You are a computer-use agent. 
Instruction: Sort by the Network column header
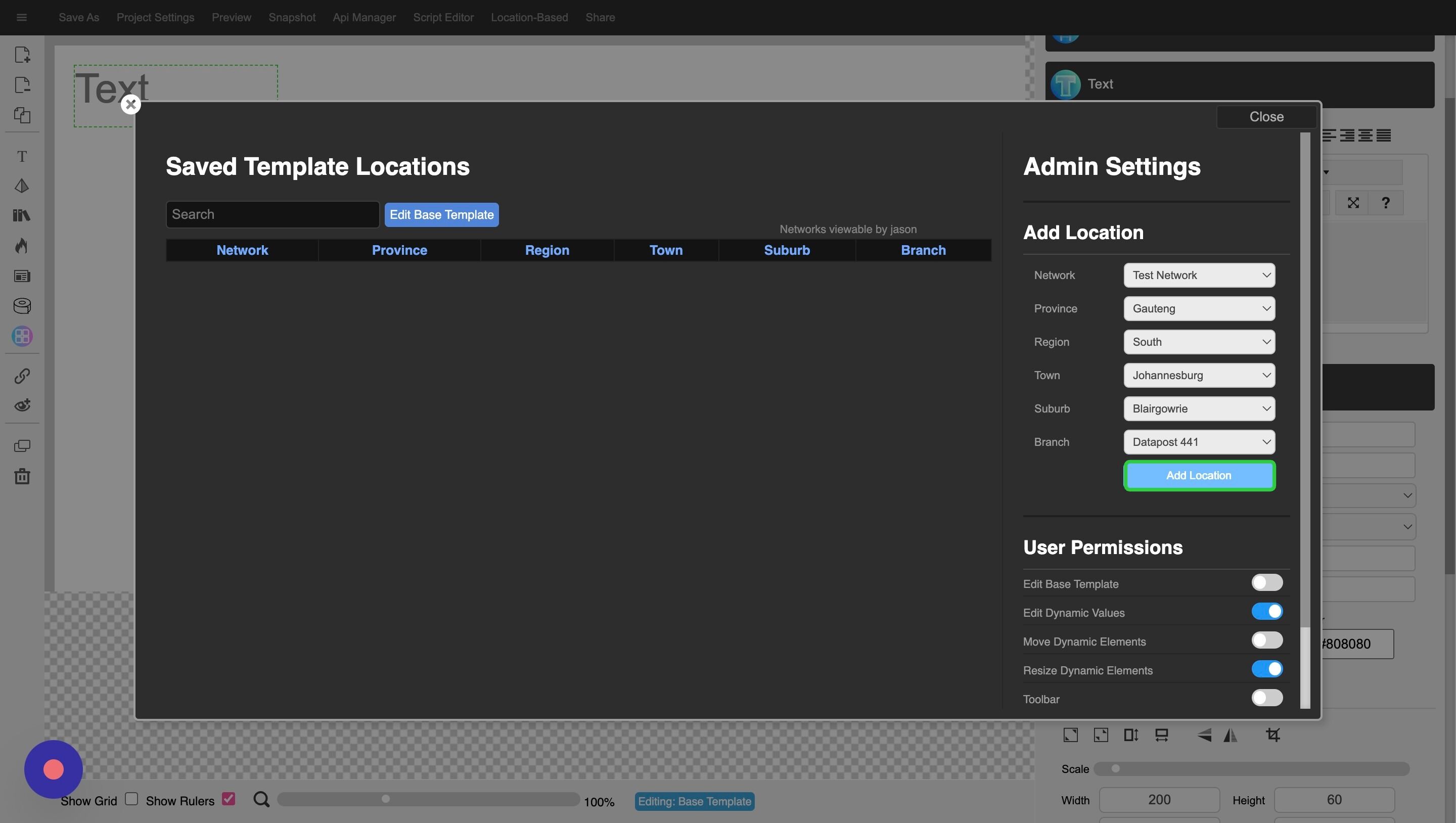coord(242,250)
